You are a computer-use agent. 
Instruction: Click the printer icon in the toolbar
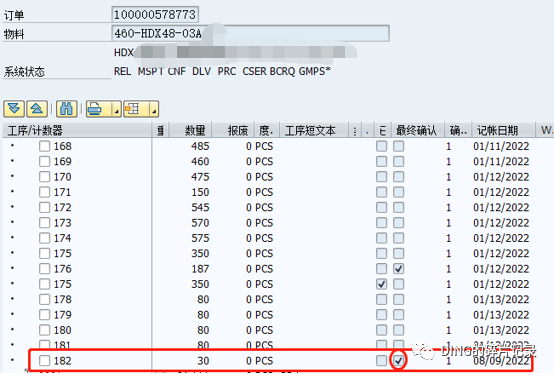point(95,109)
